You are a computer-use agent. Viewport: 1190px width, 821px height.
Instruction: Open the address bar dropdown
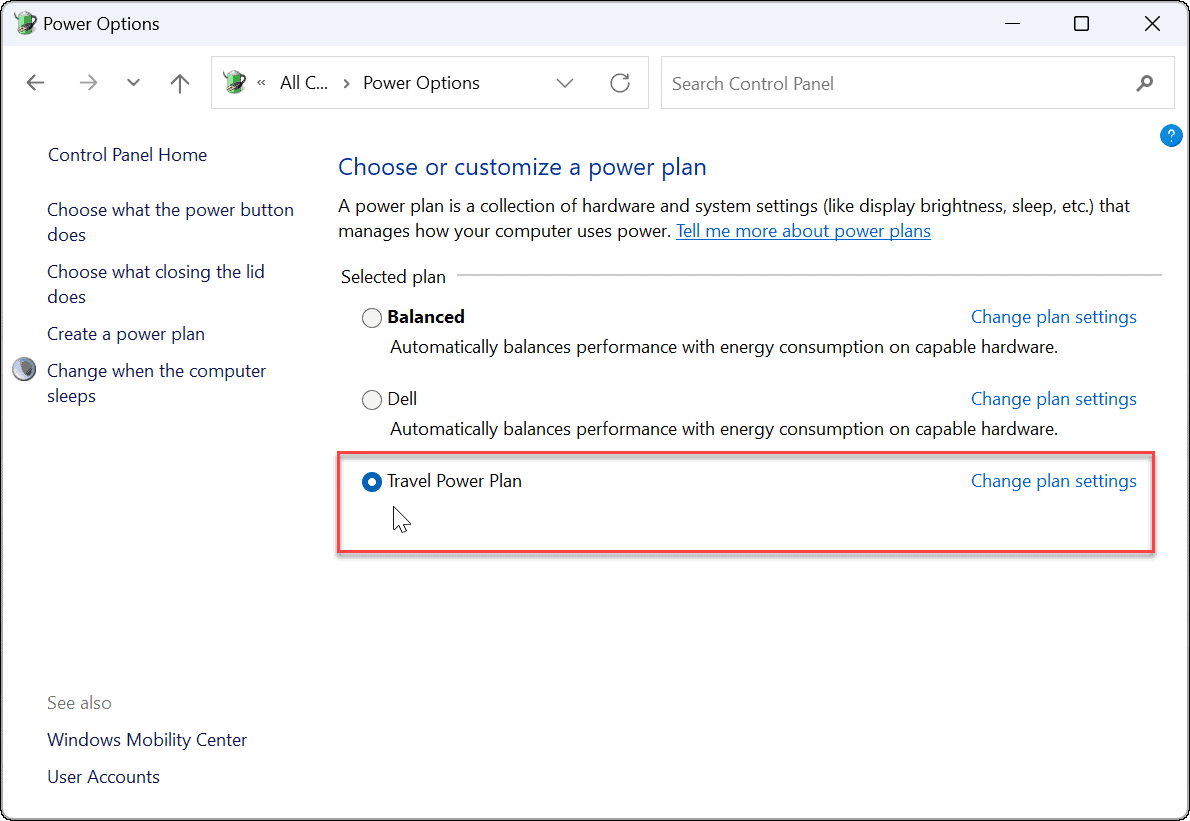[x=565, y=83]
